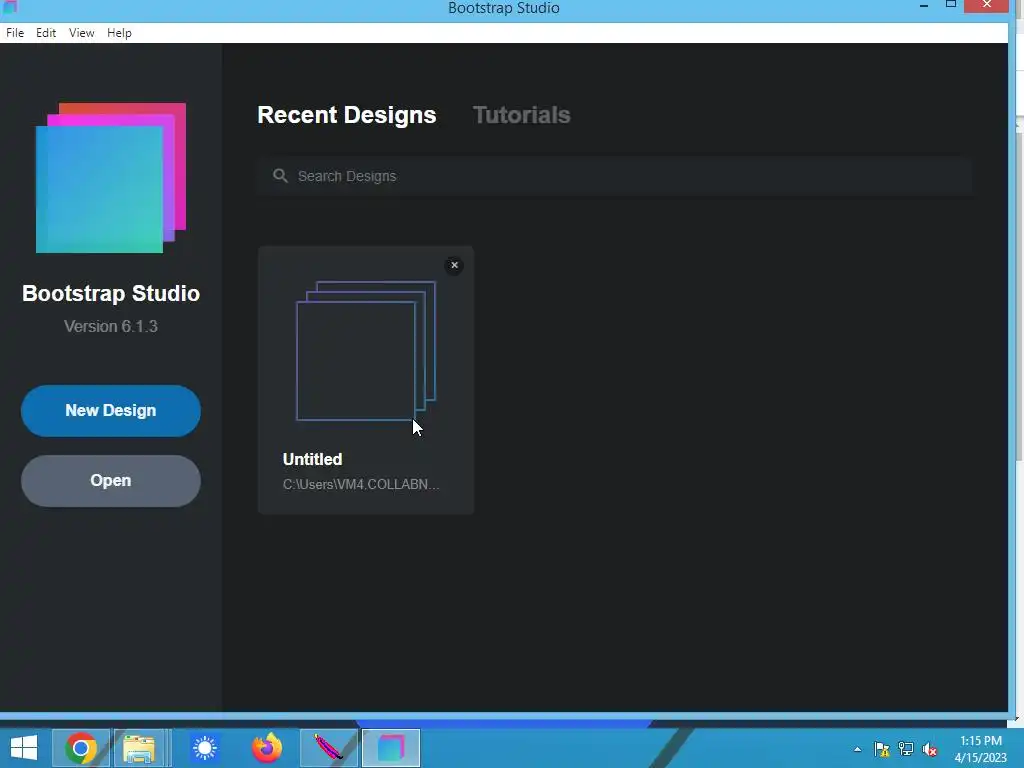Click the Open button
The image size is (1024, 768).
pos(111,481)
